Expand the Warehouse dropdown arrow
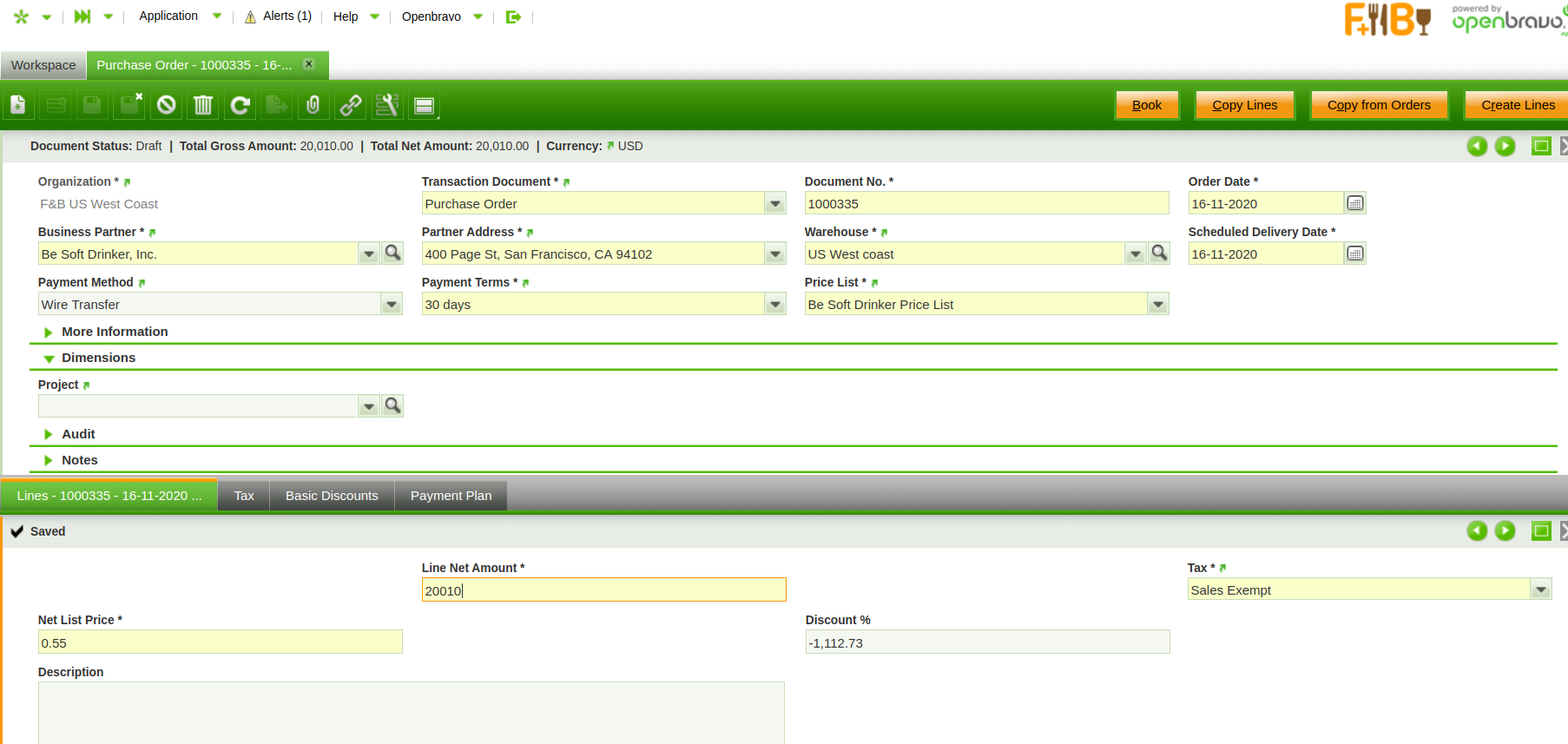The width and height of the screenshot is (1568, 744). 1135,254
